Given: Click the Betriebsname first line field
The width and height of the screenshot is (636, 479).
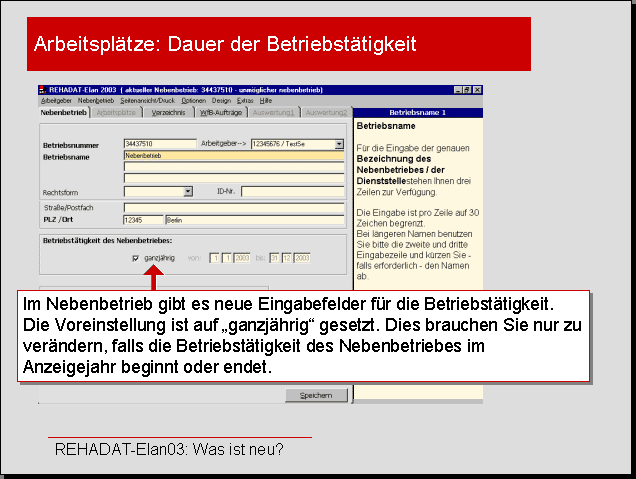Looking at the screenshot, I should tap(233, 156).
